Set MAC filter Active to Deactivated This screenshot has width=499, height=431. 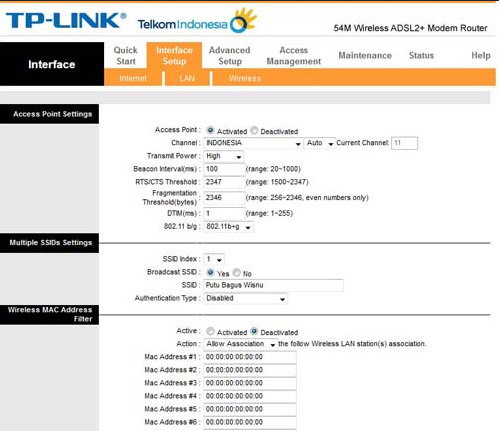click(x=254, y=331)
